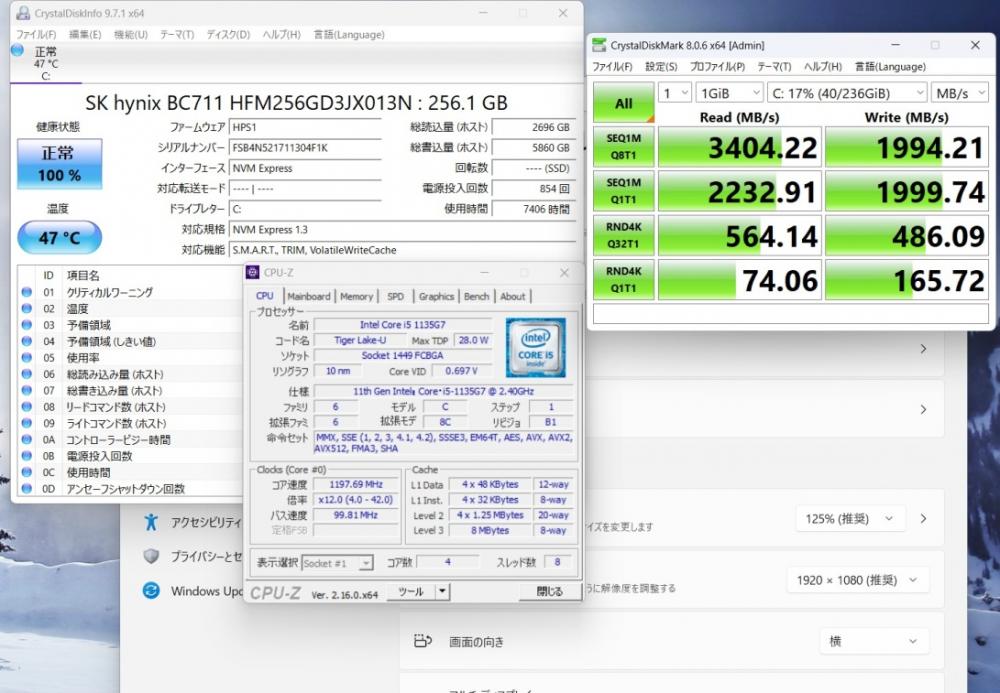Viewport: 1000px width, 693px height.
Task: Click CPU name field Intel Core i5 1135G7
Action: click(x=402, y=325)
